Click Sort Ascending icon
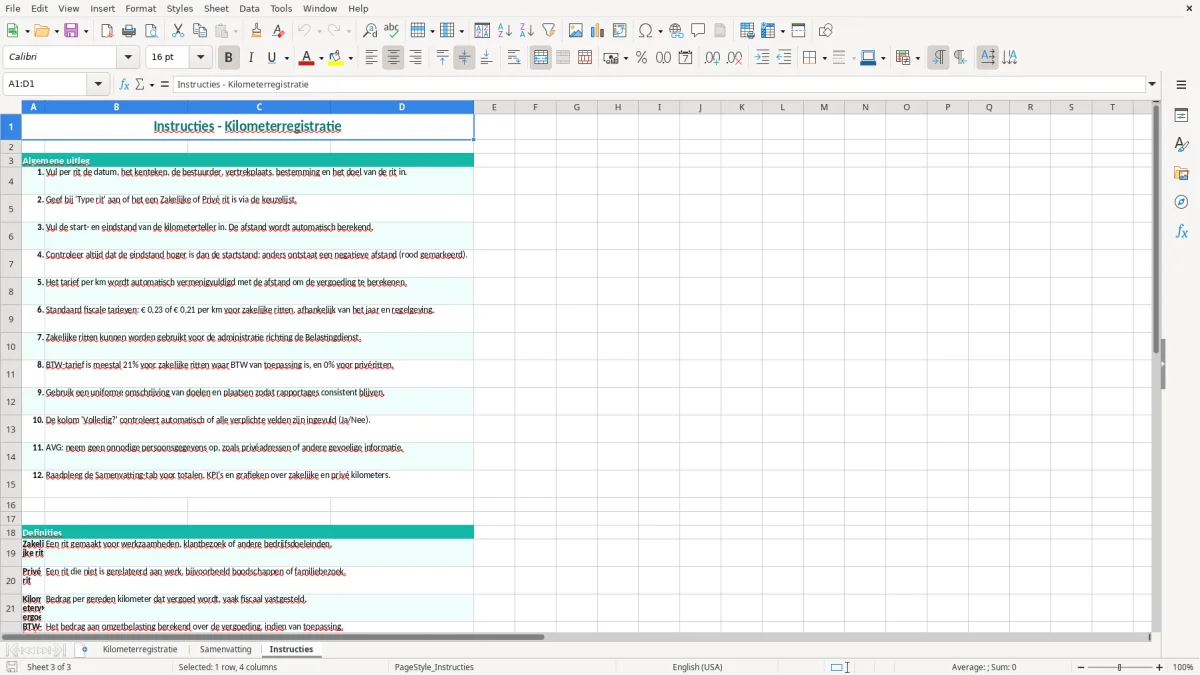Viewport: 1200px width, 675px height. (x=505, y=31)
